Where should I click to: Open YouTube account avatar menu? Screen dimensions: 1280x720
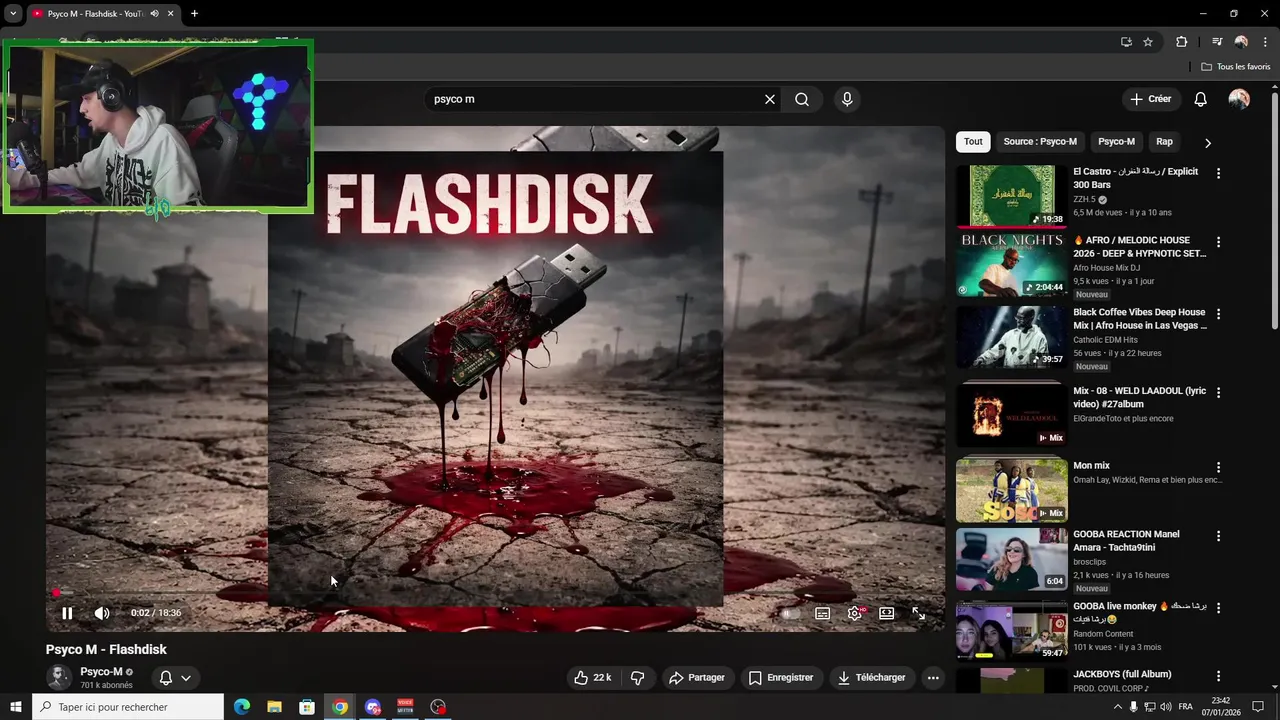click(1239, 99)
